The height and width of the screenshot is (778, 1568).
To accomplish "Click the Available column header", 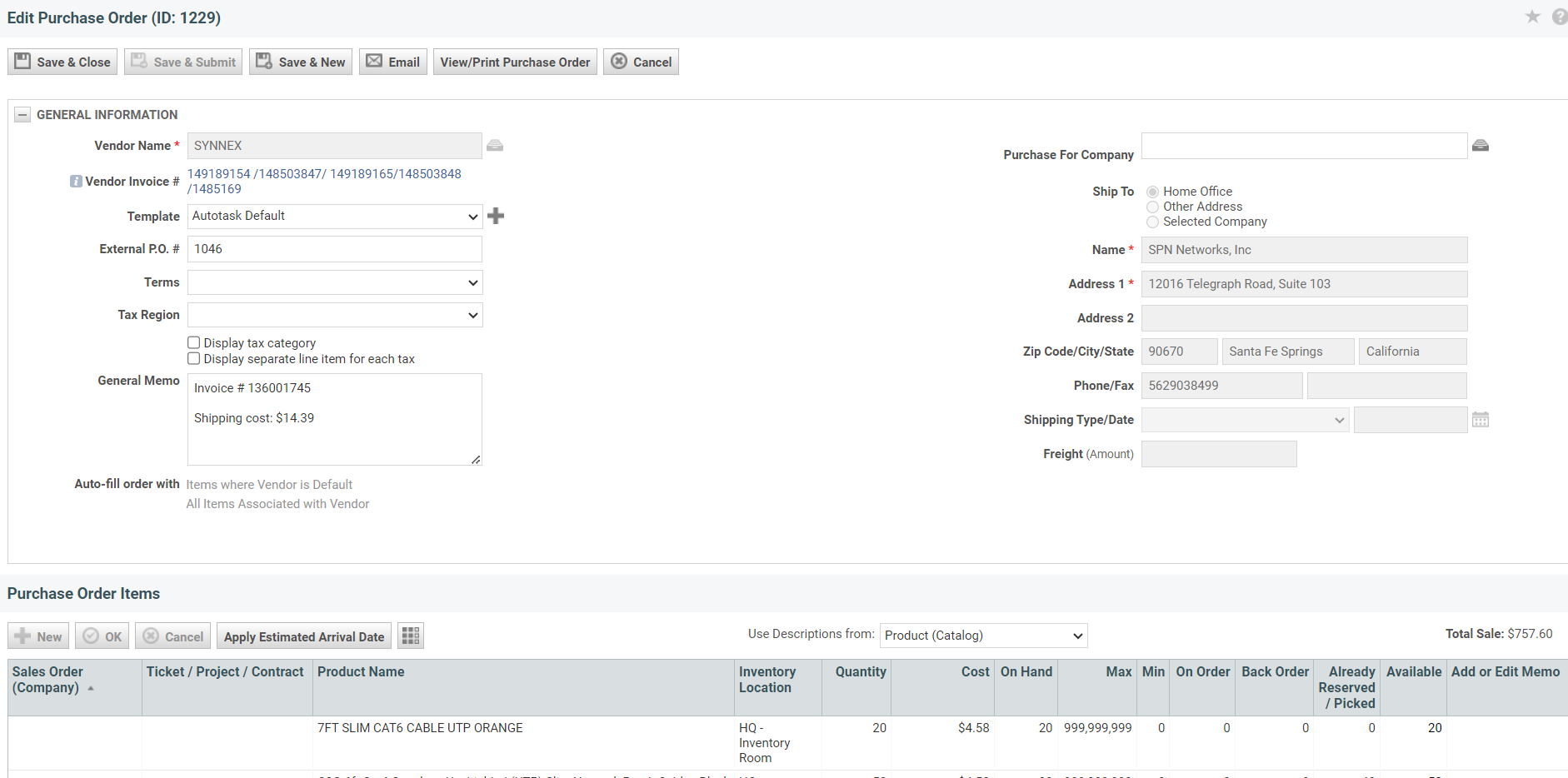I will tap(1414, 687).
